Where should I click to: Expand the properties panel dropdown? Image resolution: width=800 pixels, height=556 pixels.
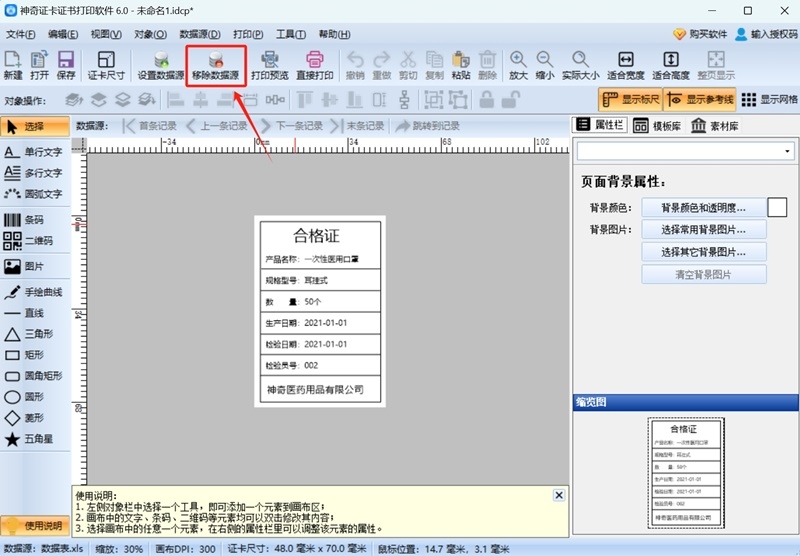(787, 151)
